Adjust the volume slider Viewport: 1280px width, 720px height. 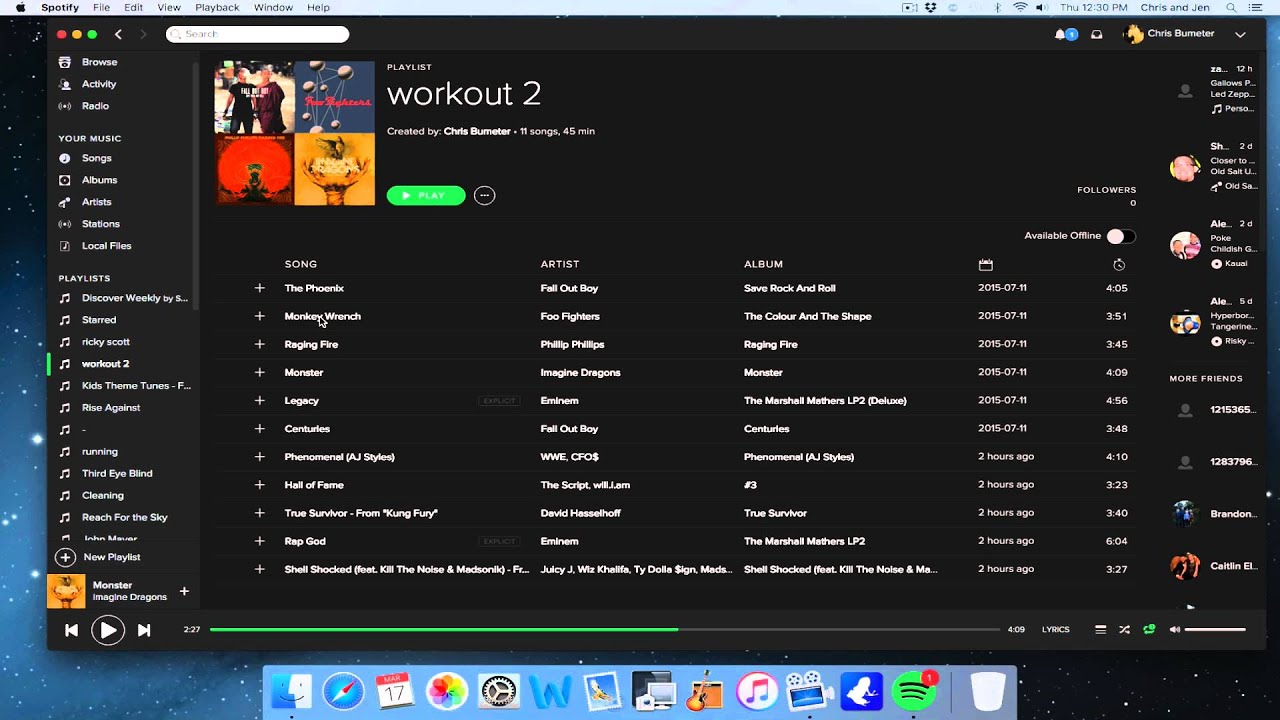coord(1215,630)
